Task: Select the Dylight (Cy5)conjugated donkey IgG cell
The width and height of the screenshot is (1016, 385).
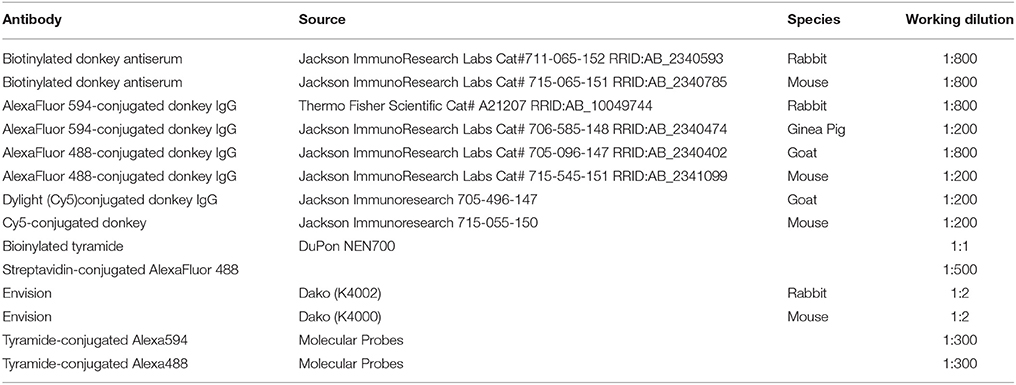Action: click(x=110, y=200)
